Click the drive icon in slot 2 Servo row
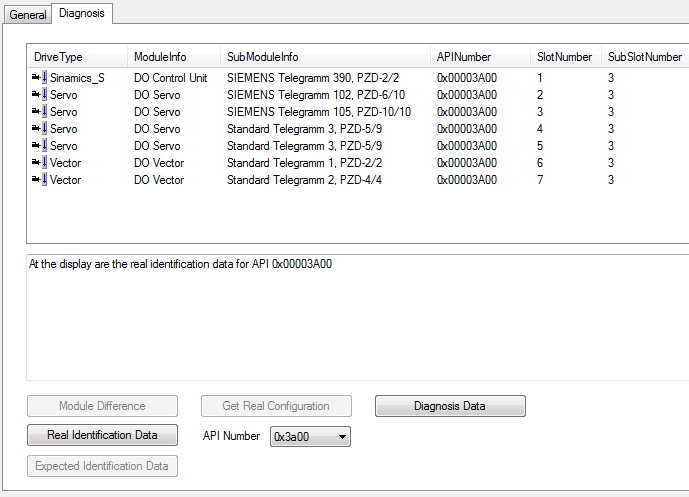This screenshot has height=497, width=689. pos(40,94)
